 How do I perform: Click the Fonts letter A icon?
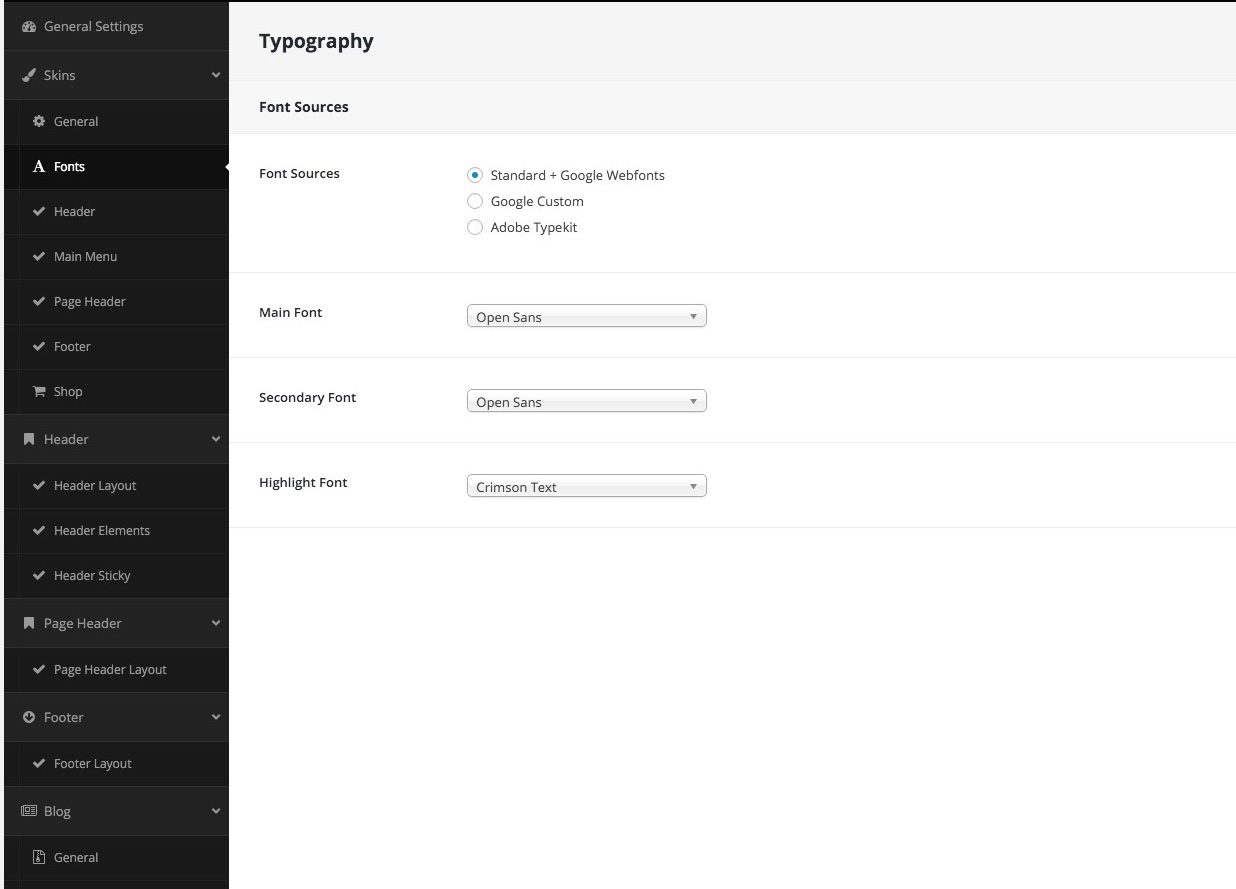point(39,167)
